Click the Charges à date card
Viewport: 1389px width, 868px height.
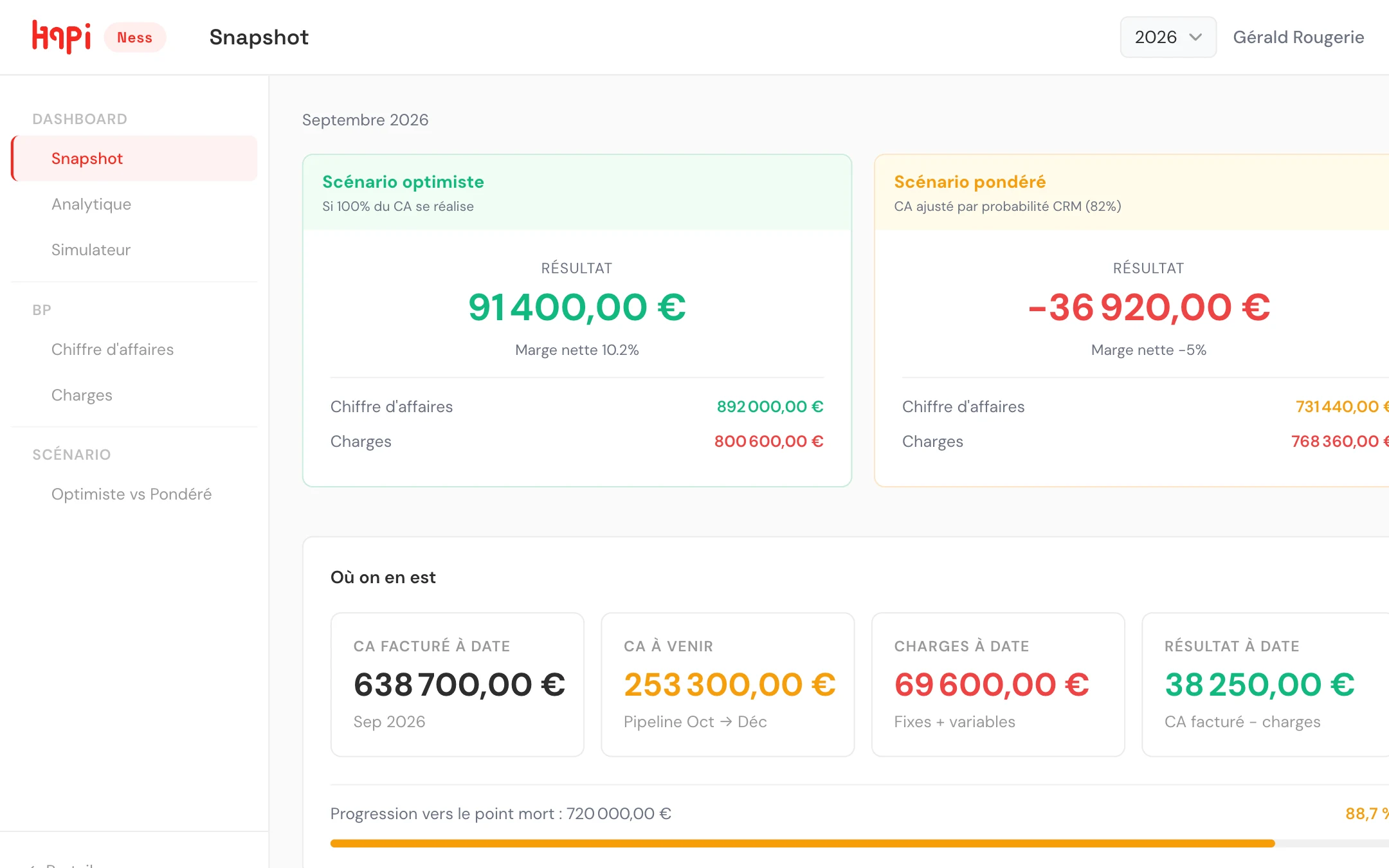[x=998, y=685]
